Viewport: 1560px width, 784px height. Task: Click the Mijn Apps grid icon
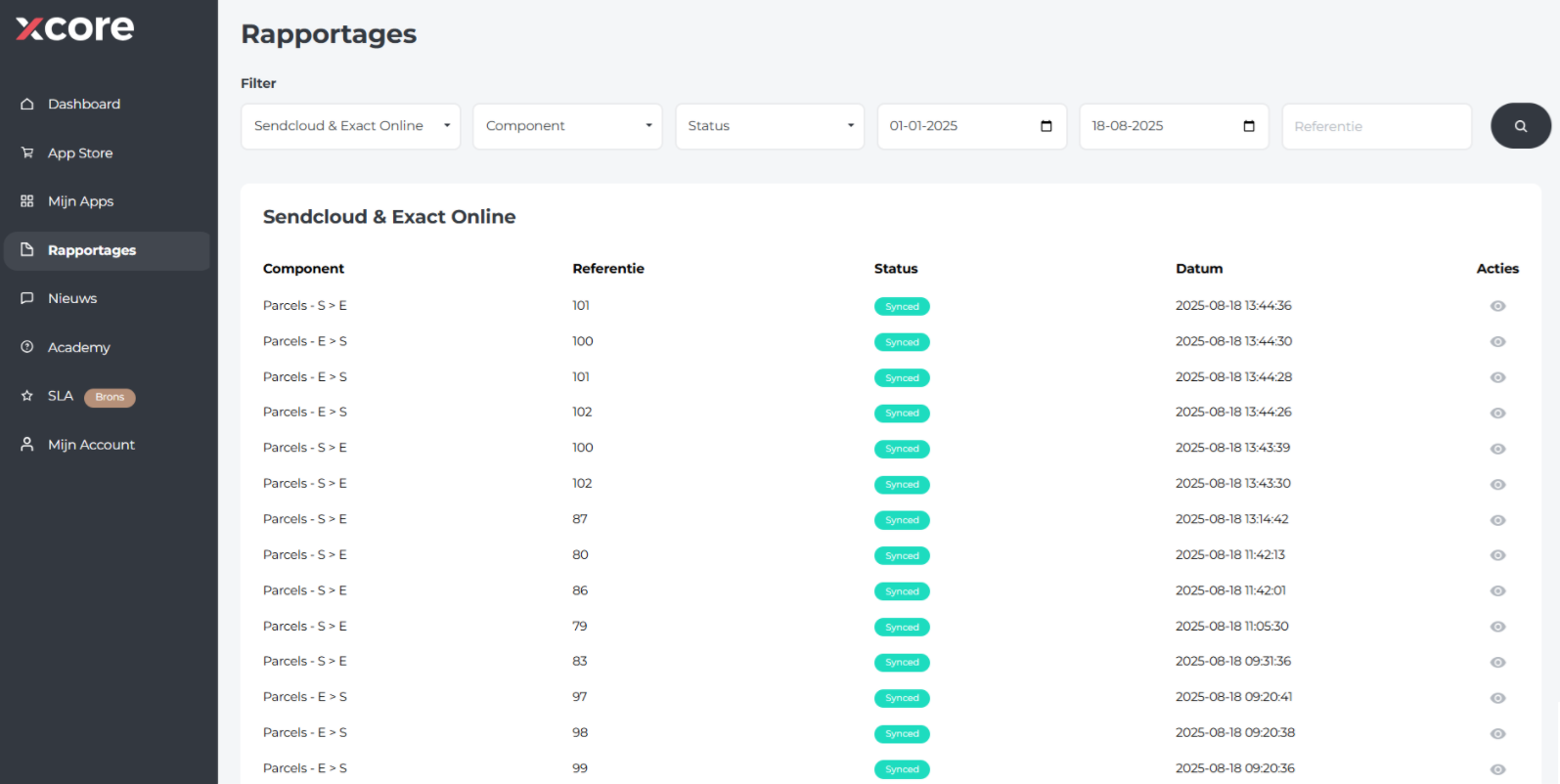(x=27, y=200)
